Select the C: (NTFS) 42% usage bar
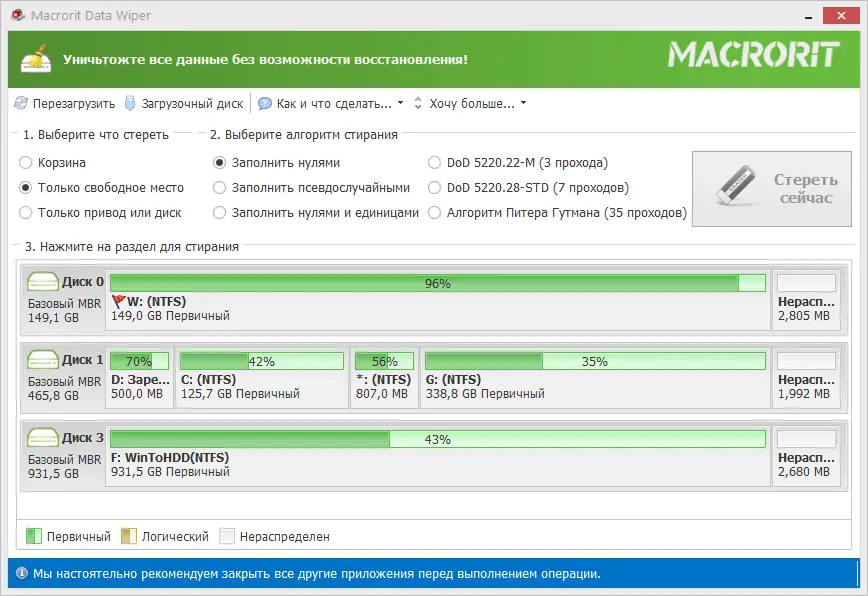 point(261,361)
